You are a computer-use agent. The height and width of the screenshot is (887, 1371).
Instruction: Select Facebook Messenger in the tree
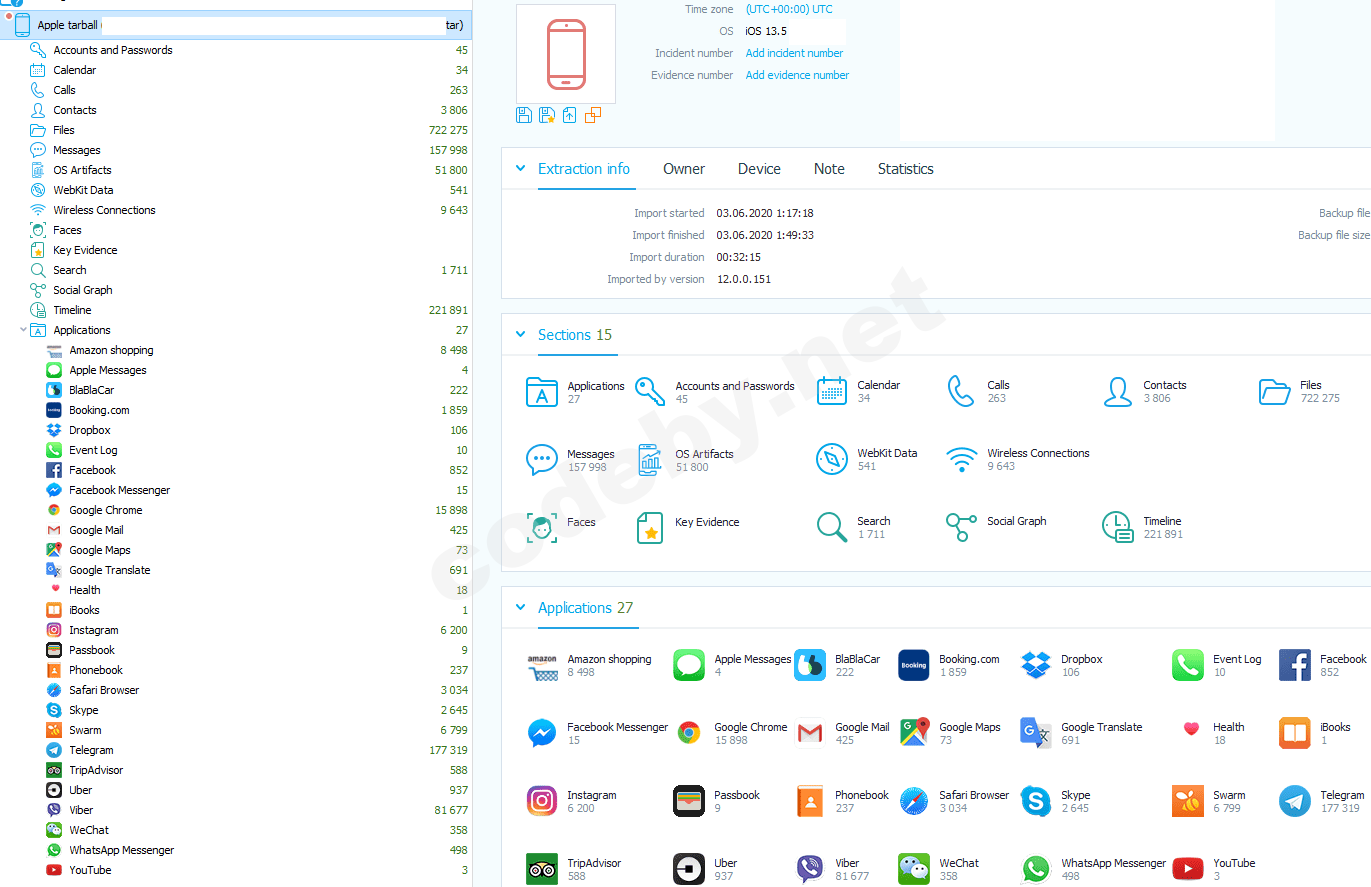236,490
